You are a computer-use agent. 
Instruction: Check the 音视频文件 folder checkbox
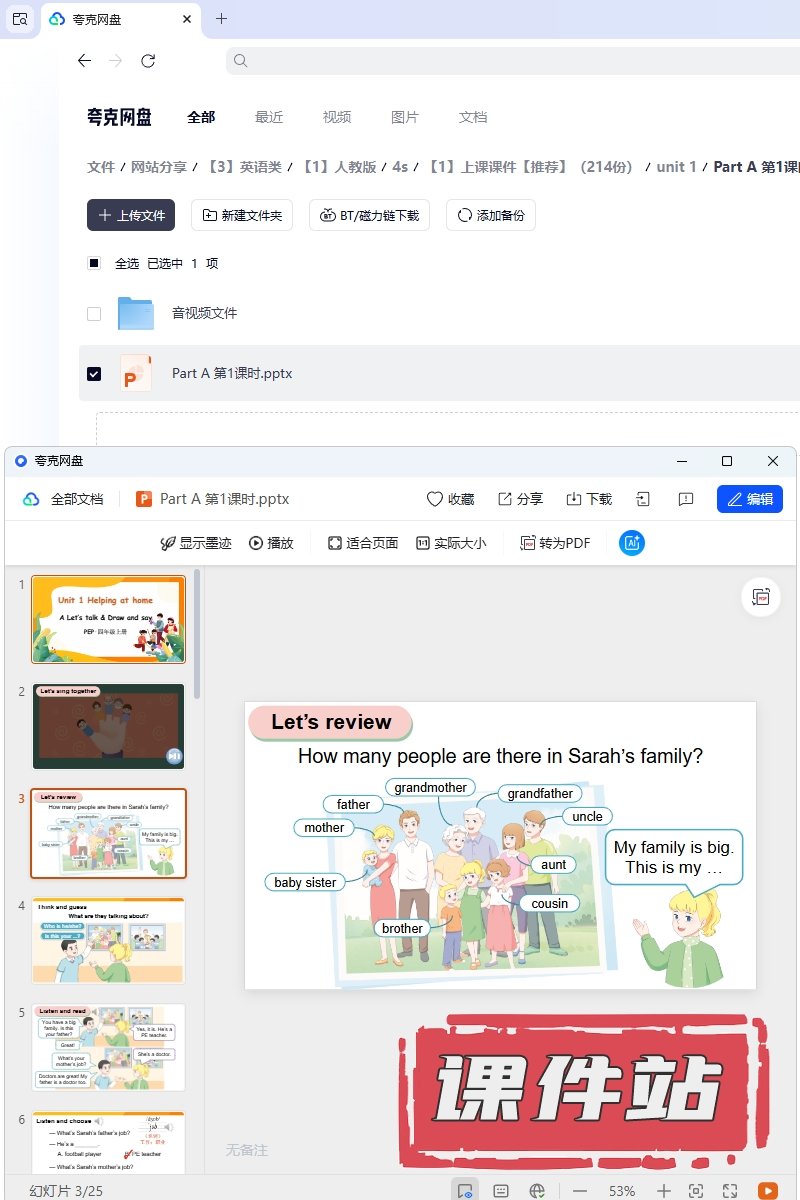pyautogui.click(x=94, y=313)
